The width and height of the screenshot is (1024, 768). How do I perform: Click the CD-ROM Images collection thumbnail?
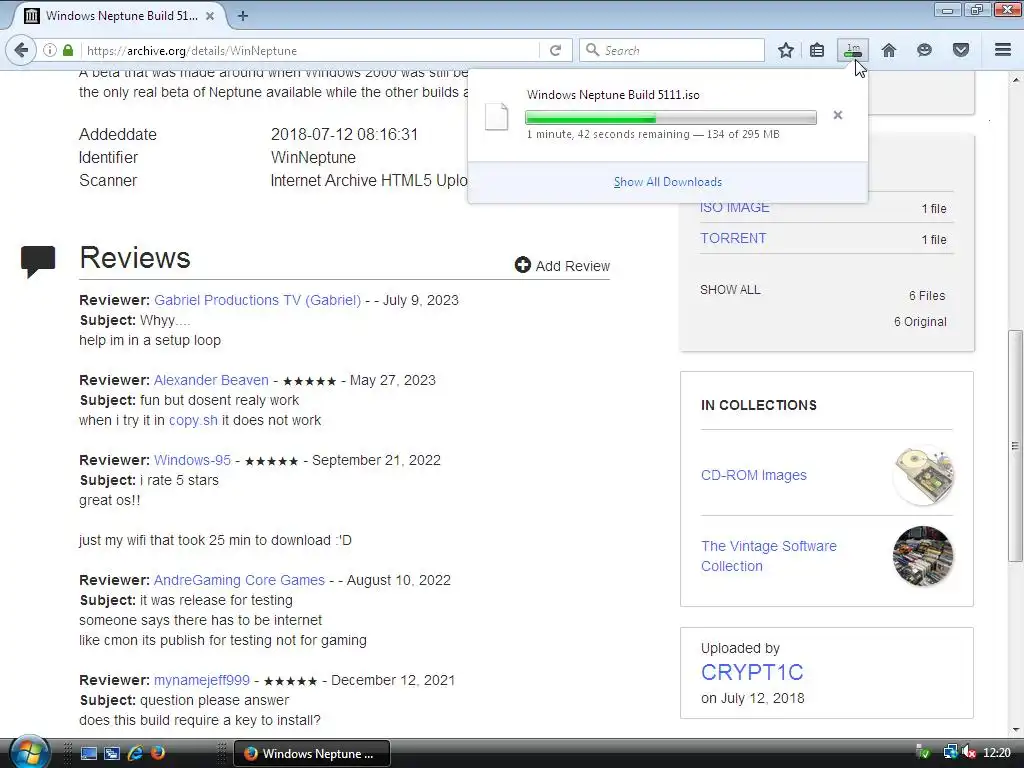[923, 475]
